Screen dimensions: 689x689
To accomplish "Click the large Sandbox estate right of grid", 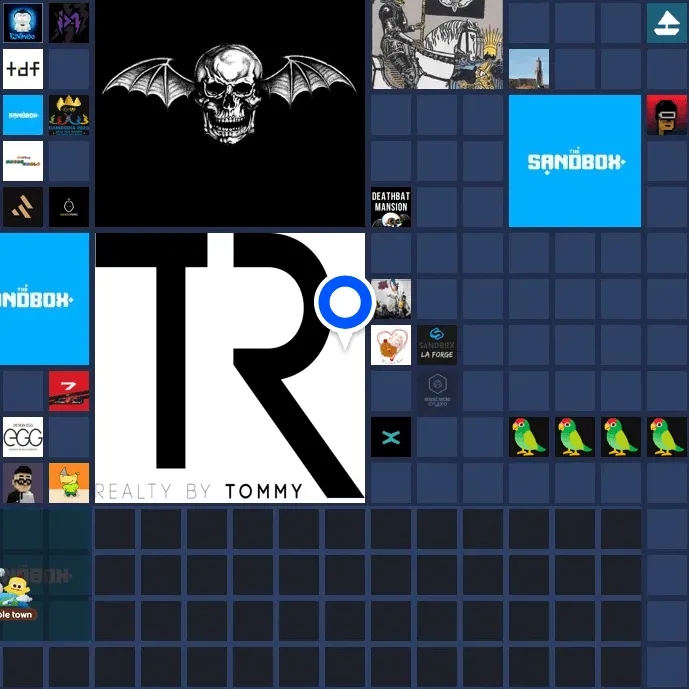I will [575, 161].
